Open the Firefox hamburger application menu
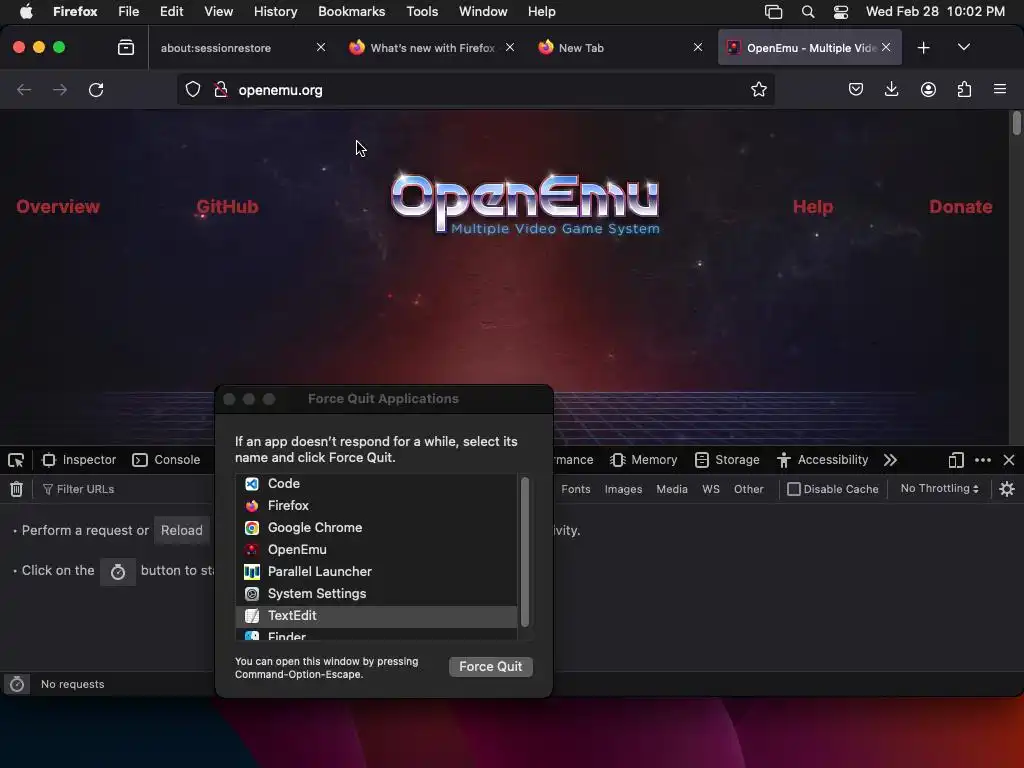 pos(1000,89)
